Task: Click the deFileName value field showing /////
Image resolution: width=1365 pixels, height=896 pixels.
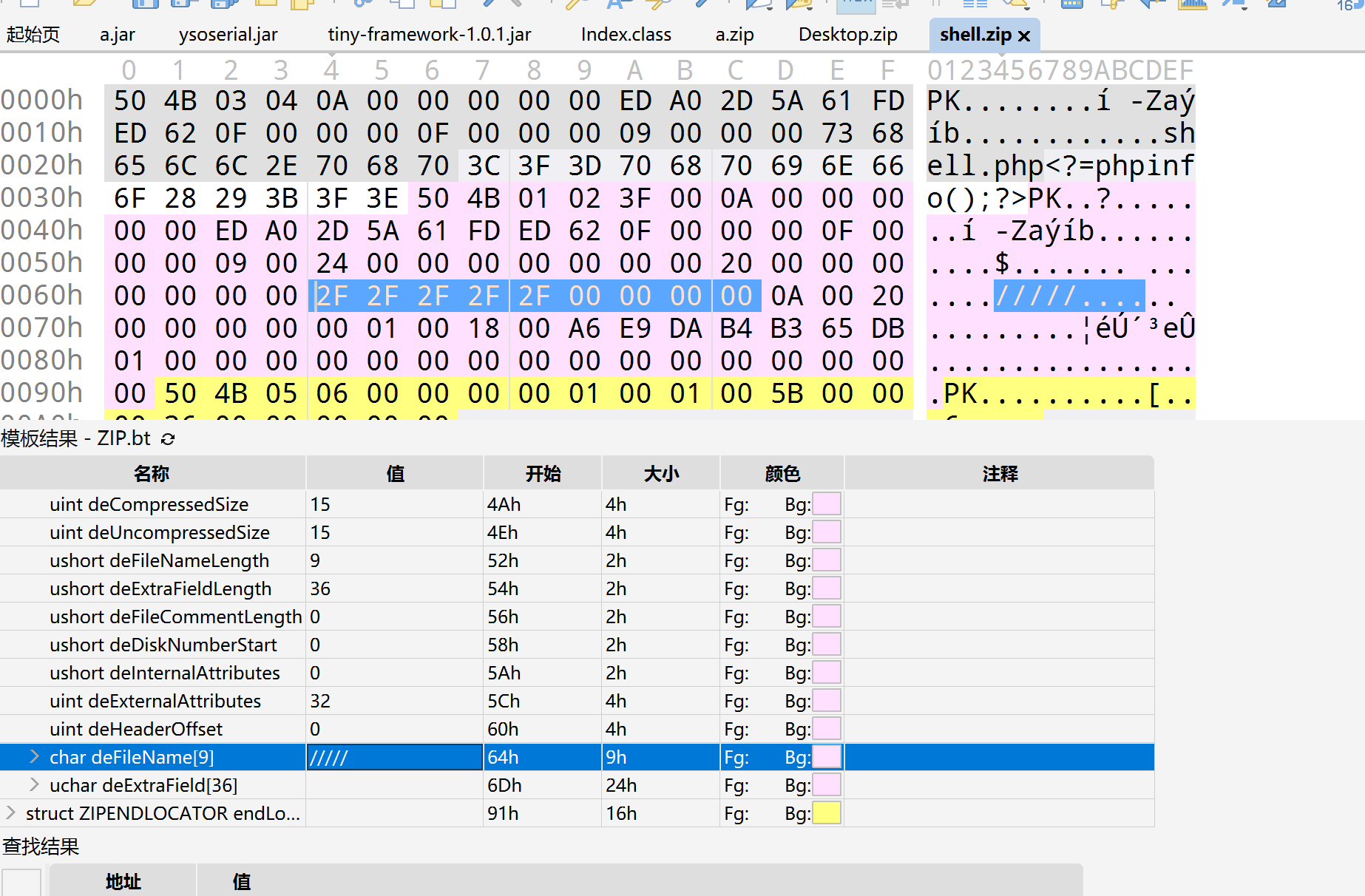Action: pos(394,757)
